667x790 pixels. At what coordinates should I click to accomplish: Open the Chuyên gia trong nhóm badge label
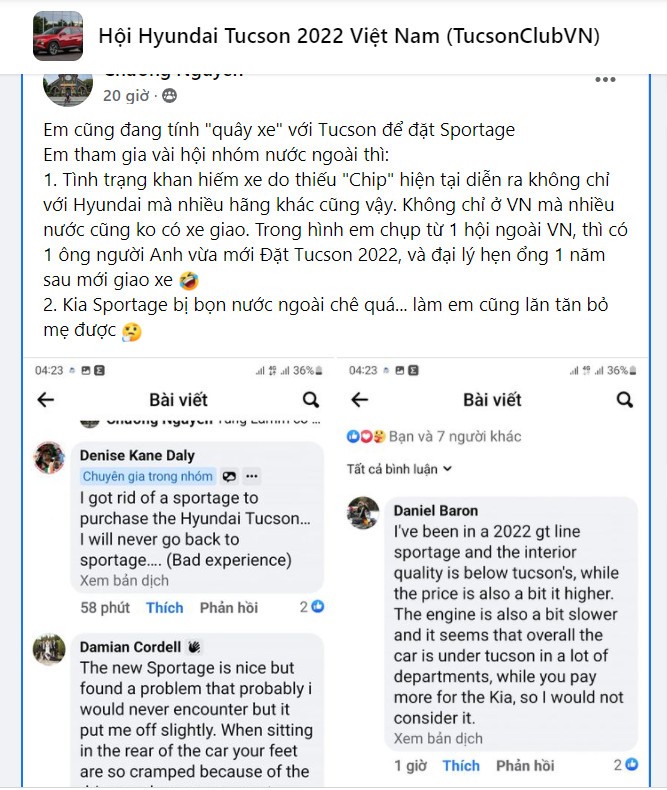coord(148,476)
